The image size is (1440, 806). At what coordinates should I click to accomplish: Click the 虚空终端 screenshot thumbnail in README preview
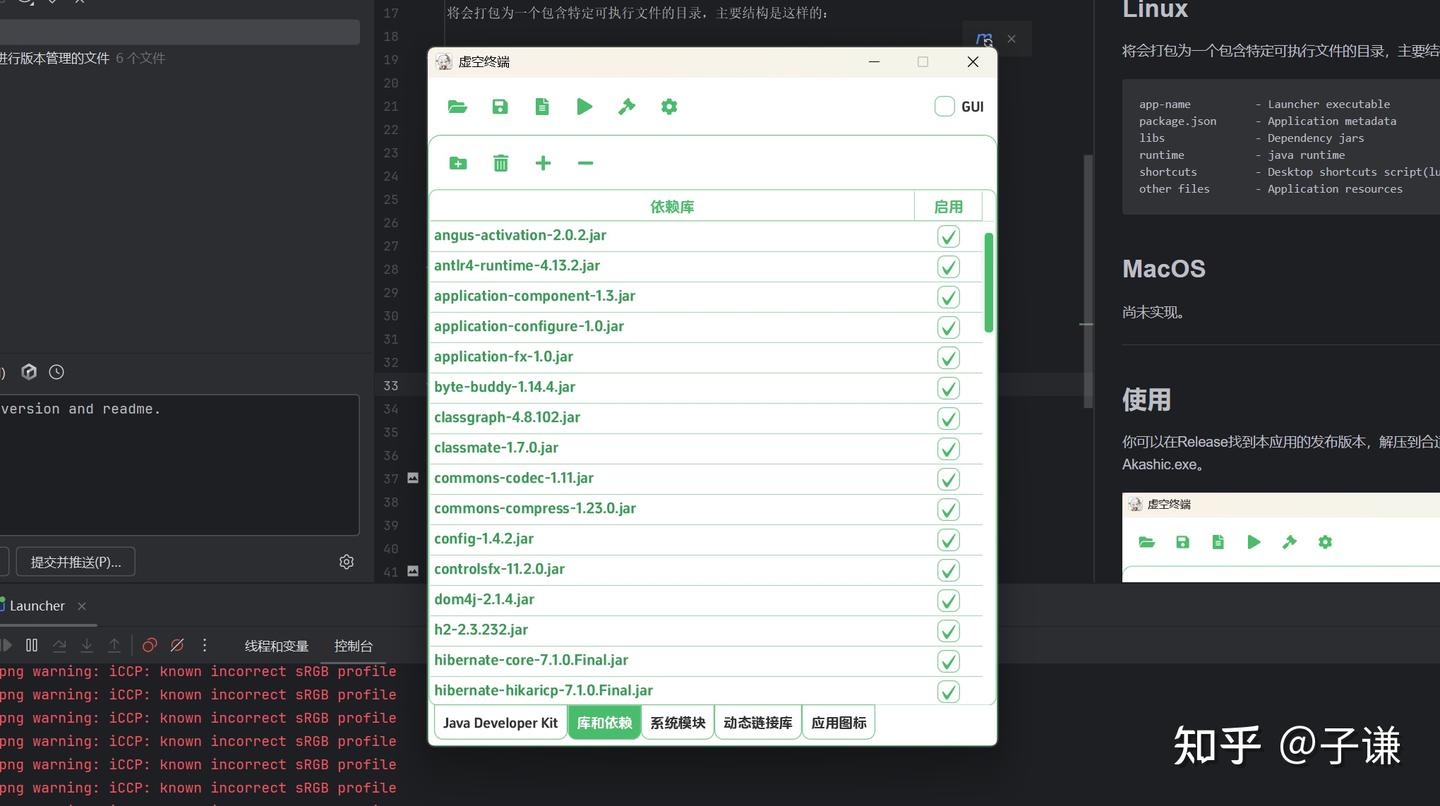click(x=1281, y=537)
